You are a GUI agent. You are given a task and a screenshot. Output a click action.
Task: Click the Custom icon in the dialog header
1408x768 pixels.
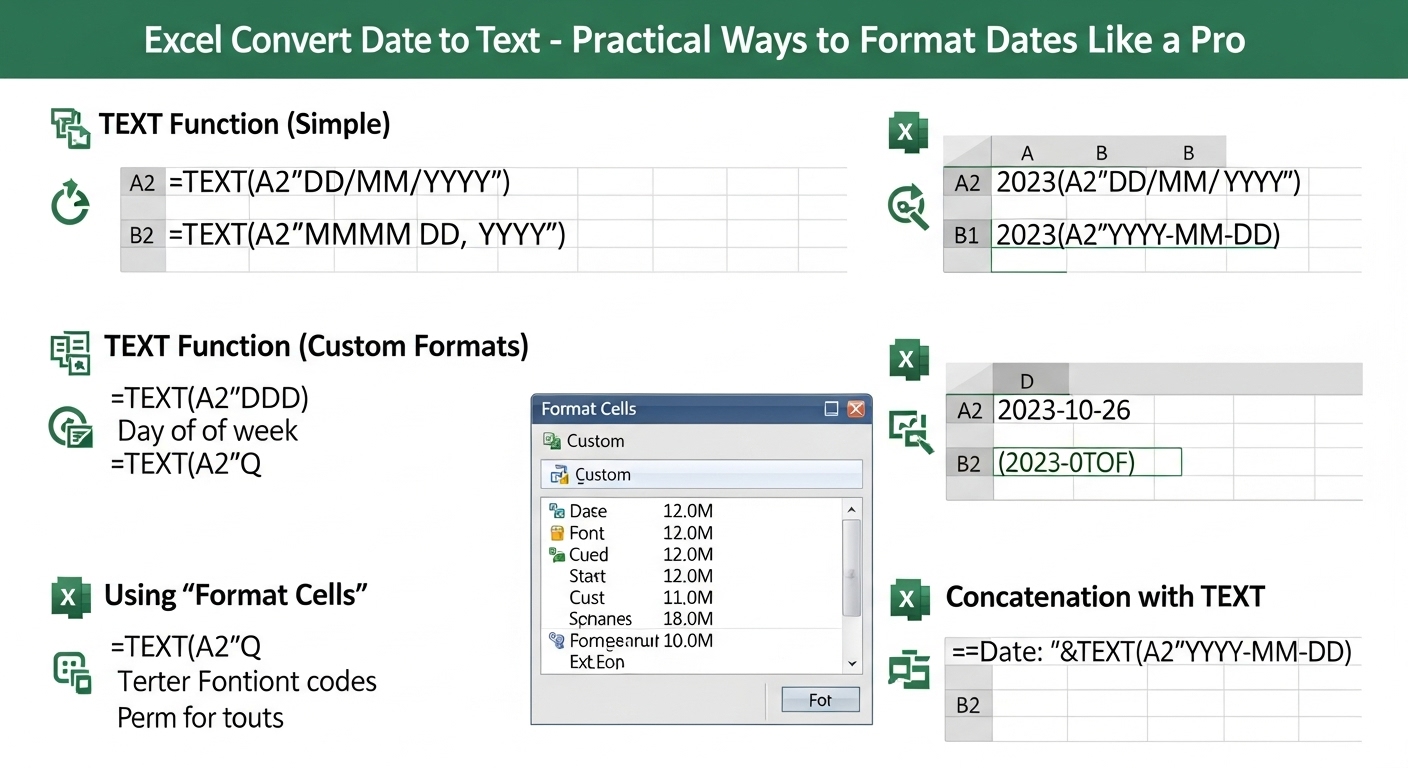(553, 441)
